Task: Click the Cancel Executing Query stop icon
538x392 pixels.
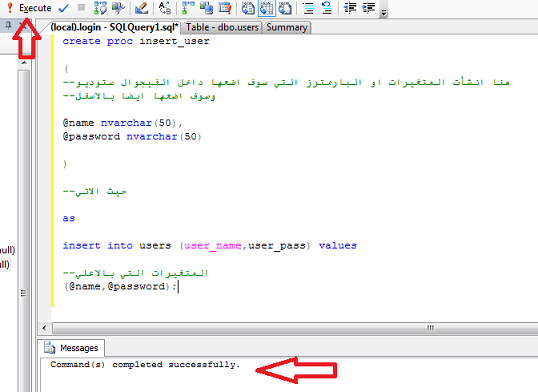Action: pos(81,7)
